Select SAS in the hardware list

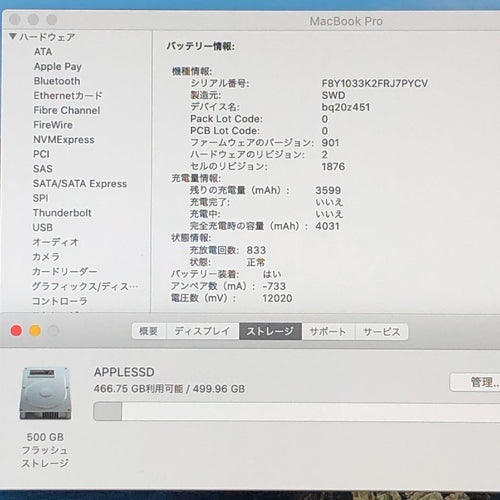pos(43,169)
